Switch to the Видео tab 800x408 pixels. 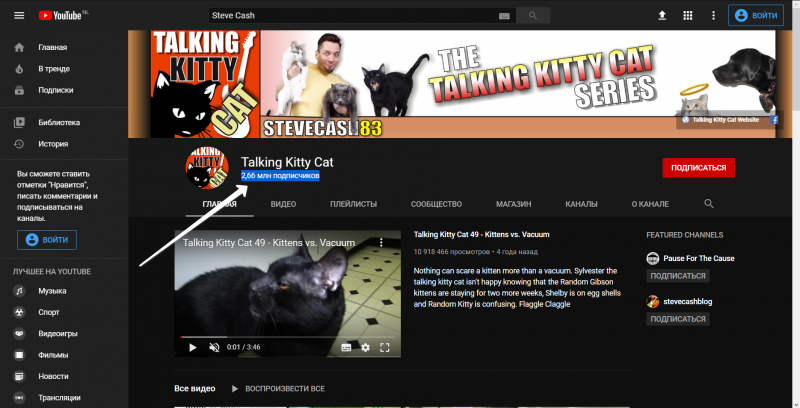click(283, 204)
